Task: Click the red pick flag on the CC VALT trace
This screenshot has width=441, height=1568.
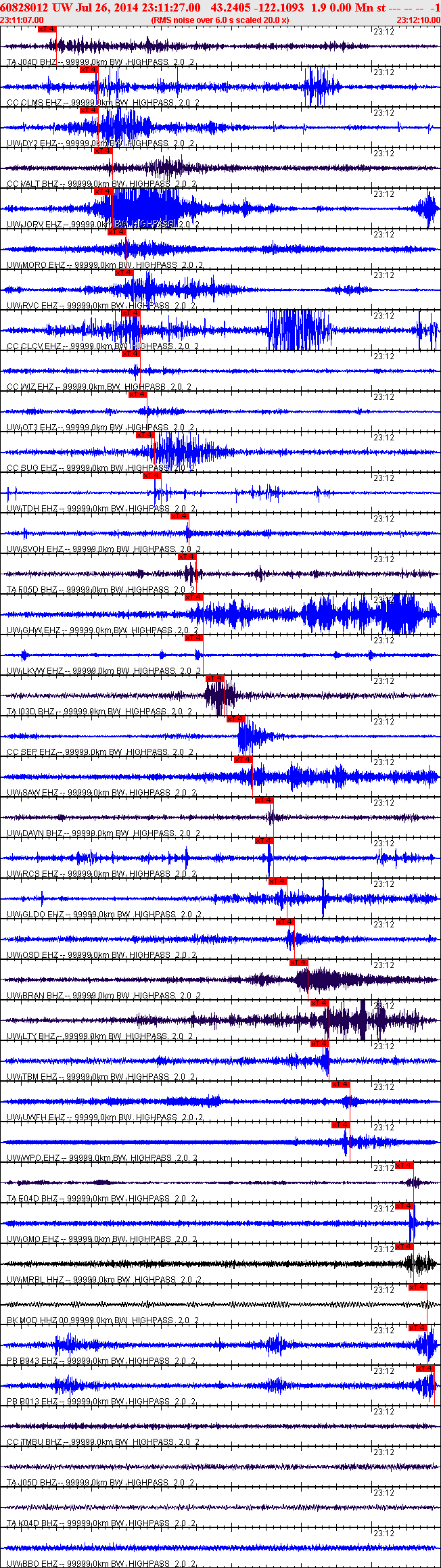Action: click(x=103, y=151)
